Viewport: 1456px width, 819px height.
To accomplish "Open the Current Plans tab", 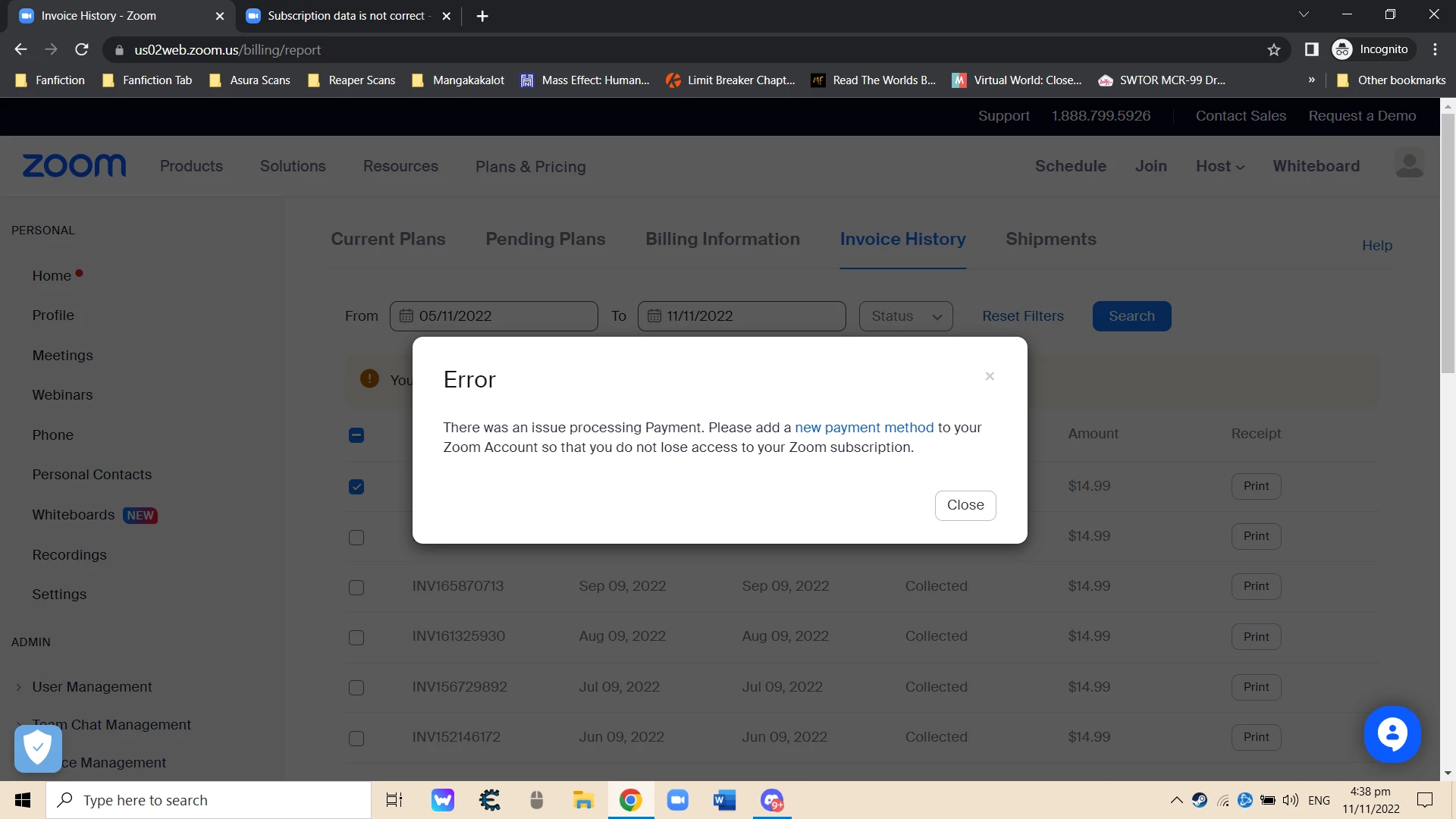I will coord(388,239).
